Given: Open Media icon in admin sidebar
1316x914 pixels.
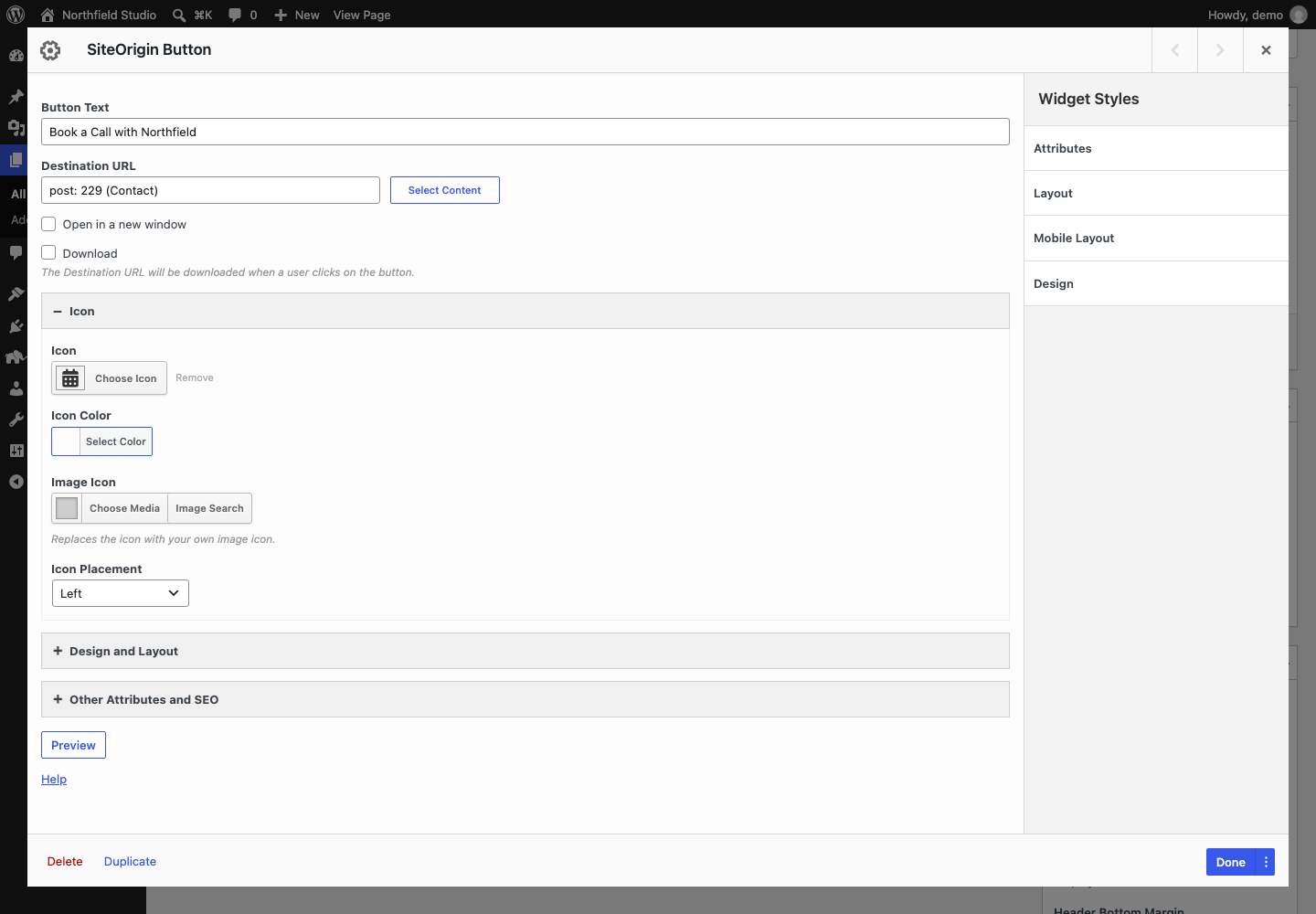Looking at the screenshot, I should 16,128.
